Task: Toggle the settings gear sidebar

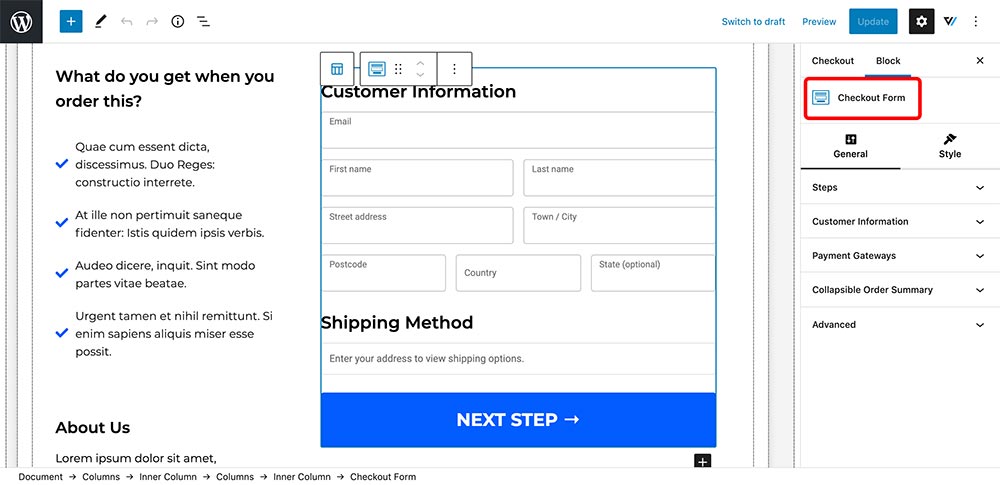Action: 921,22
